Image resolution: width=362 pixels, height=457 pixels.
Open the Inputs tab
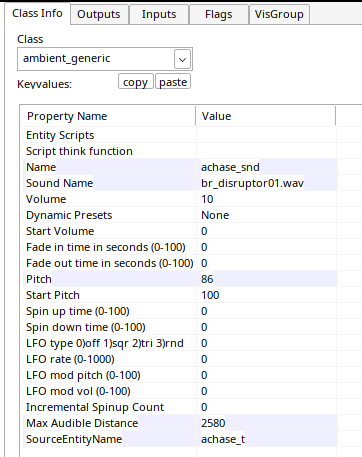159,14
